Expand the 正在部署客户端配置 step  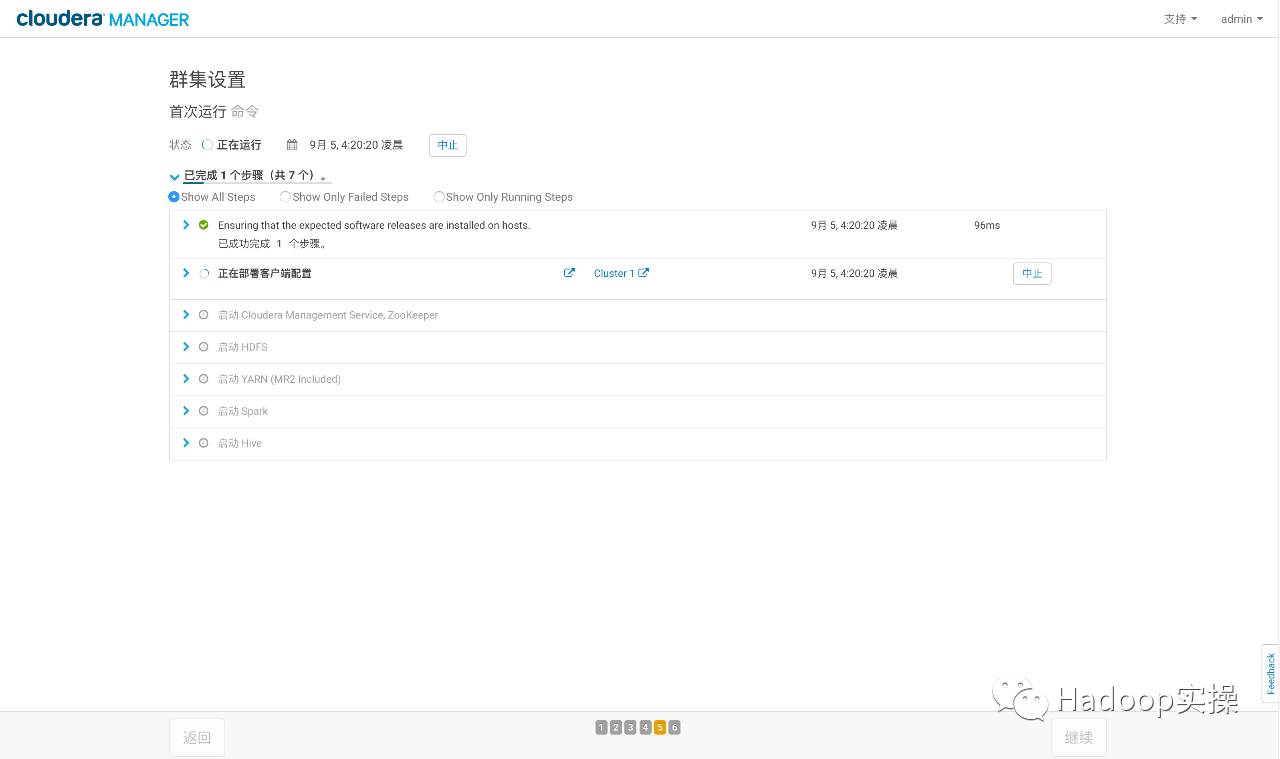[186, 273]
